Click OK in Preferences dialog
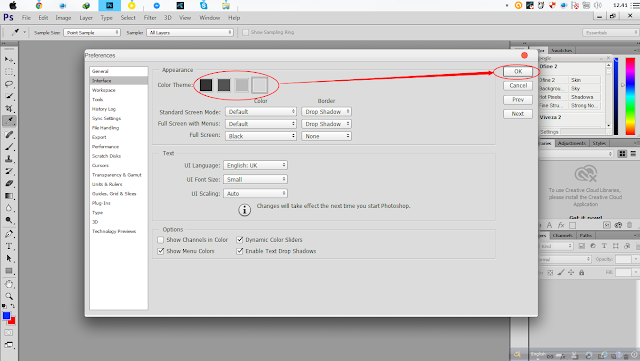 click(518, 71)
